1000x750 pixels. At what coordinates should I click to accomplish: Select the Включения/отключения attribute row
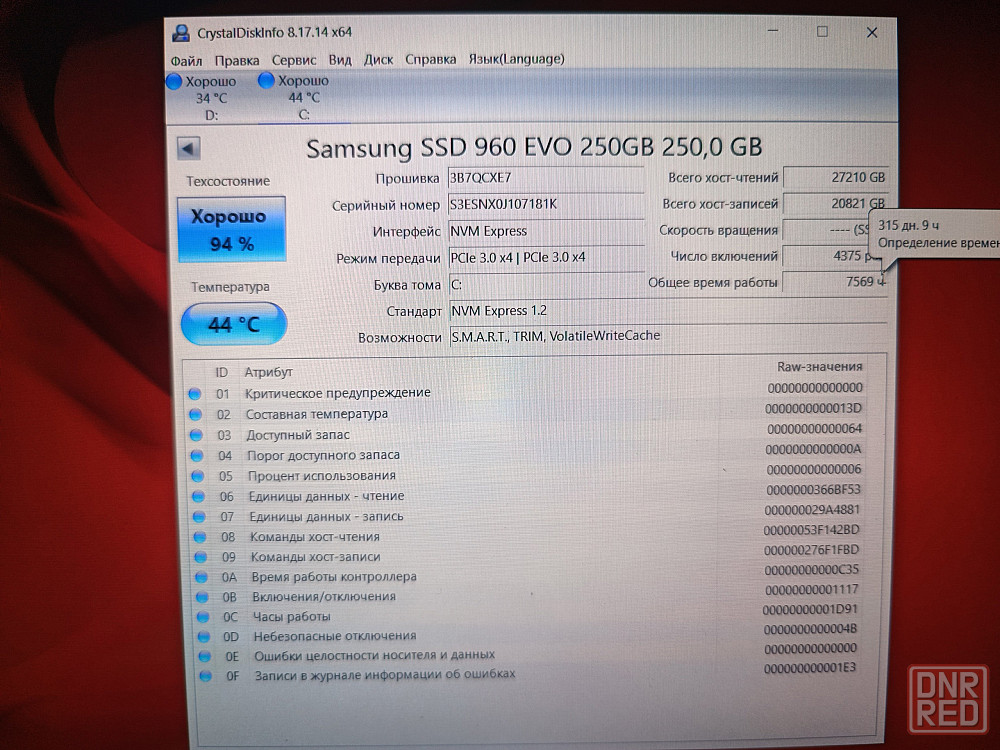point(527,594)
